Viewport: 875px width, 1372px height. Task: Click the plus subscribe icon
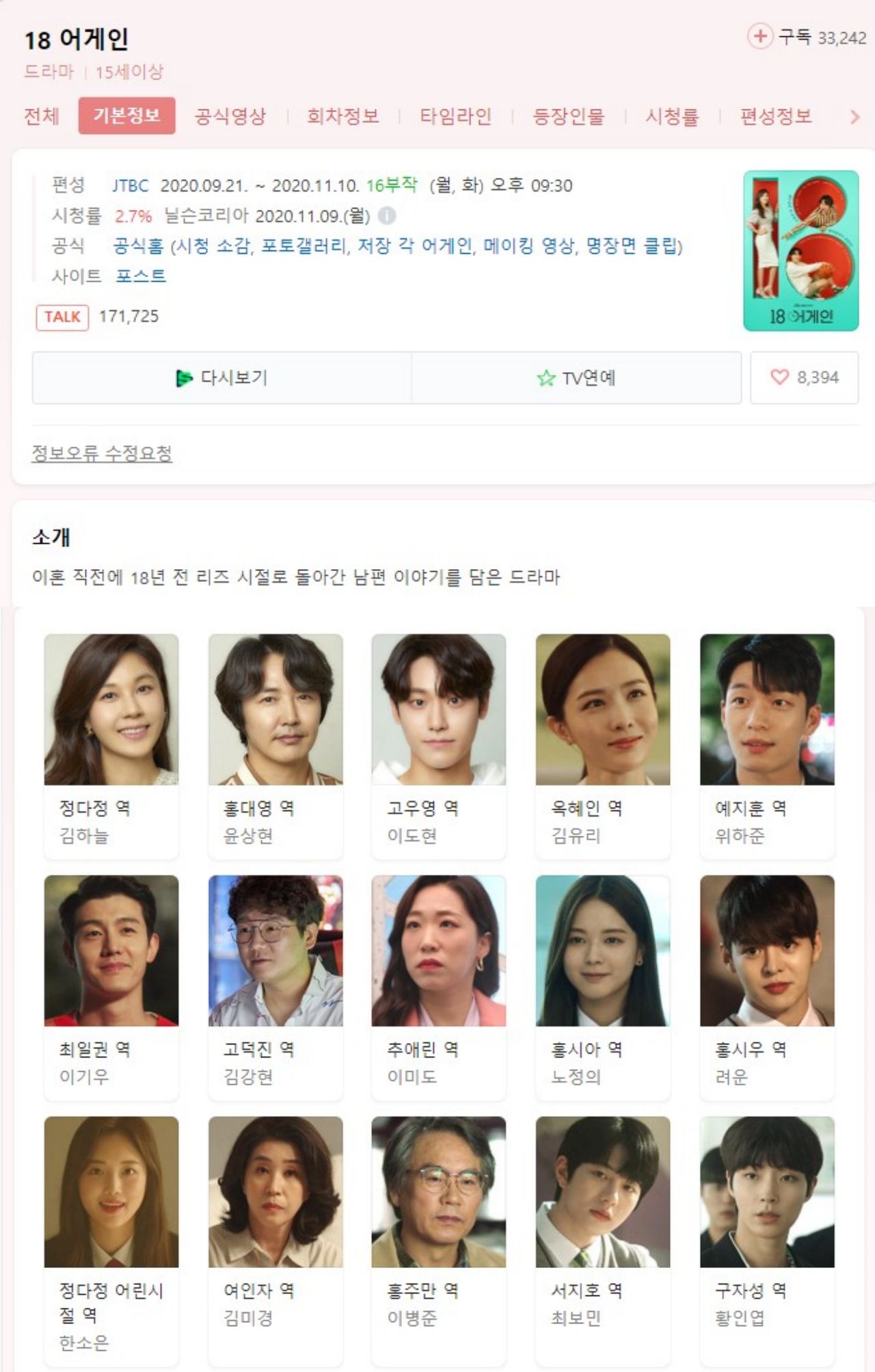pos(759,36)
